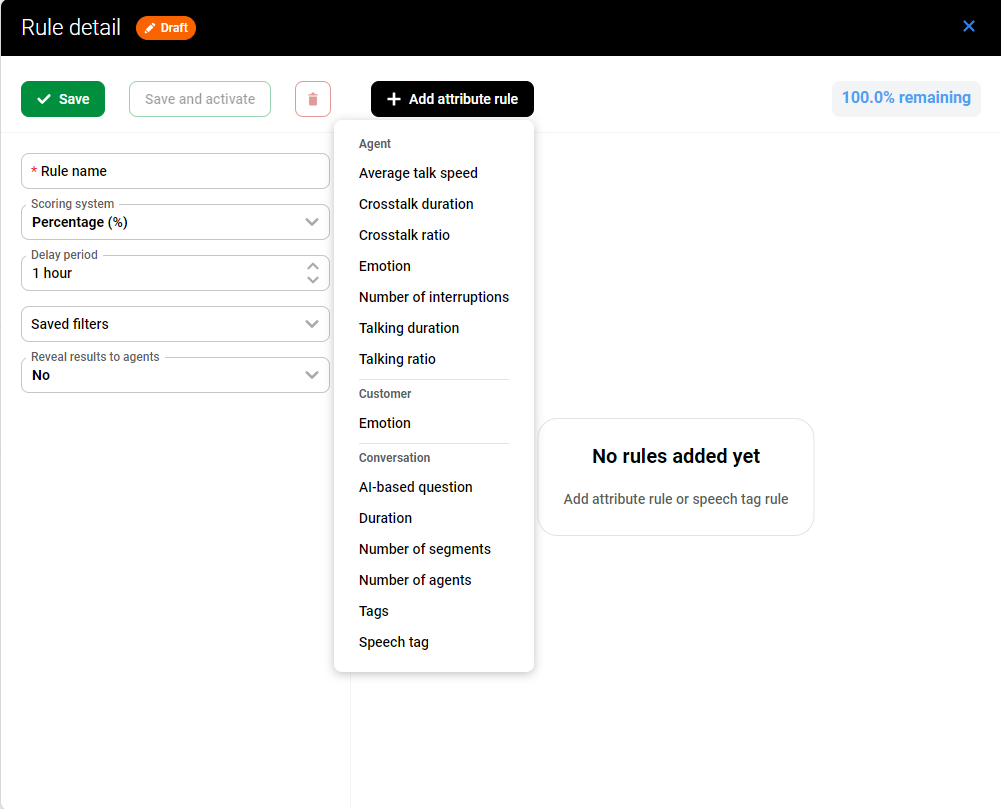This screenshot has height=809, width=1001.
Task: Select Speech tag menu entry
Action: [394, 642]
